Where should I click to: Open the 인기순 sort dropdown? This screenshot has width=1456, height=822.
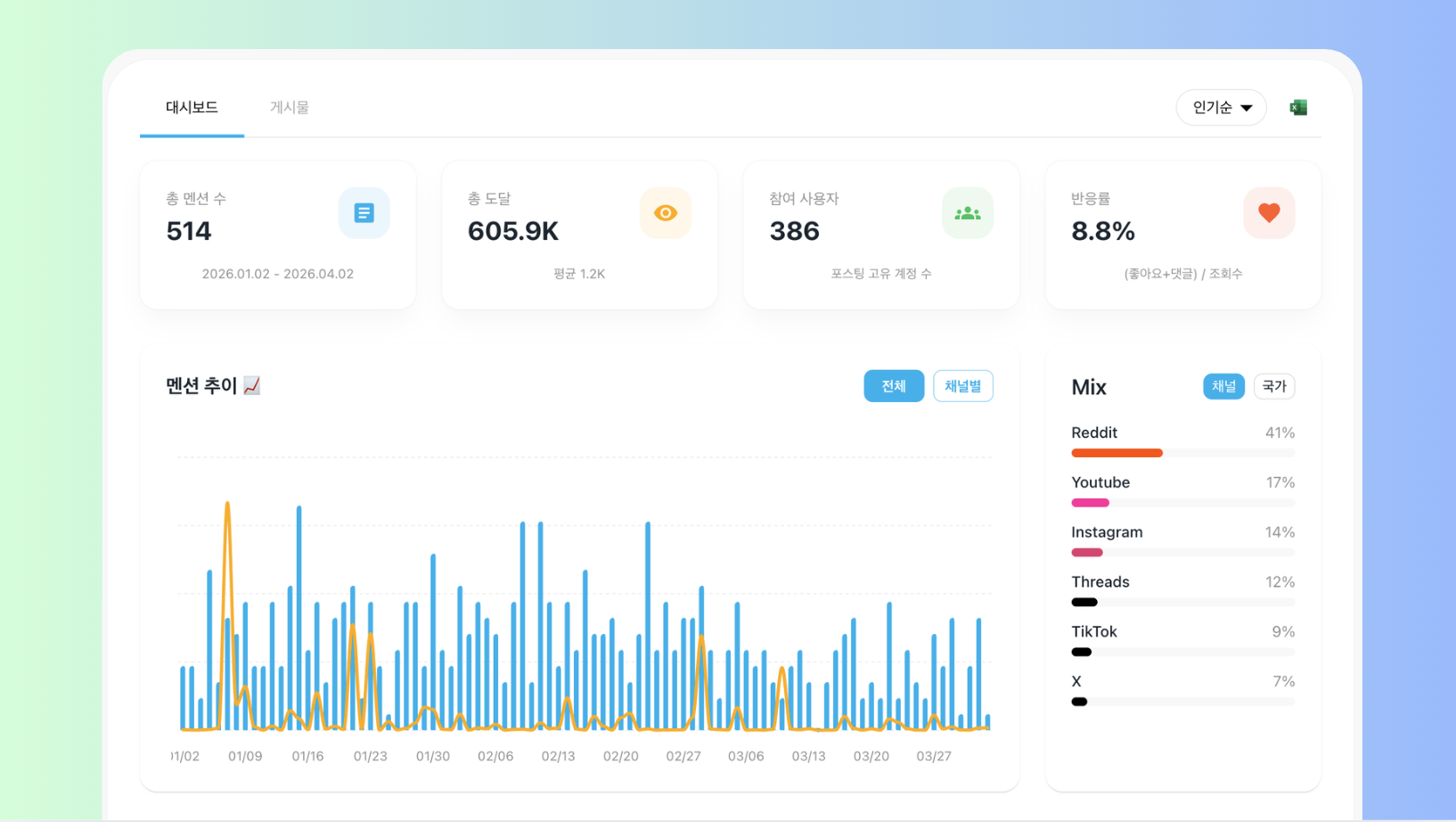tap(1221, 108)
